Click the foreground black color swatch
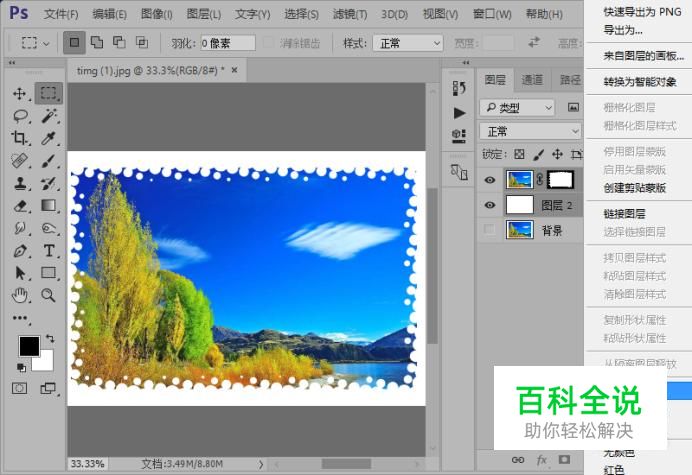The height and width of the screenshot is (475, 692). pos(29,346)
